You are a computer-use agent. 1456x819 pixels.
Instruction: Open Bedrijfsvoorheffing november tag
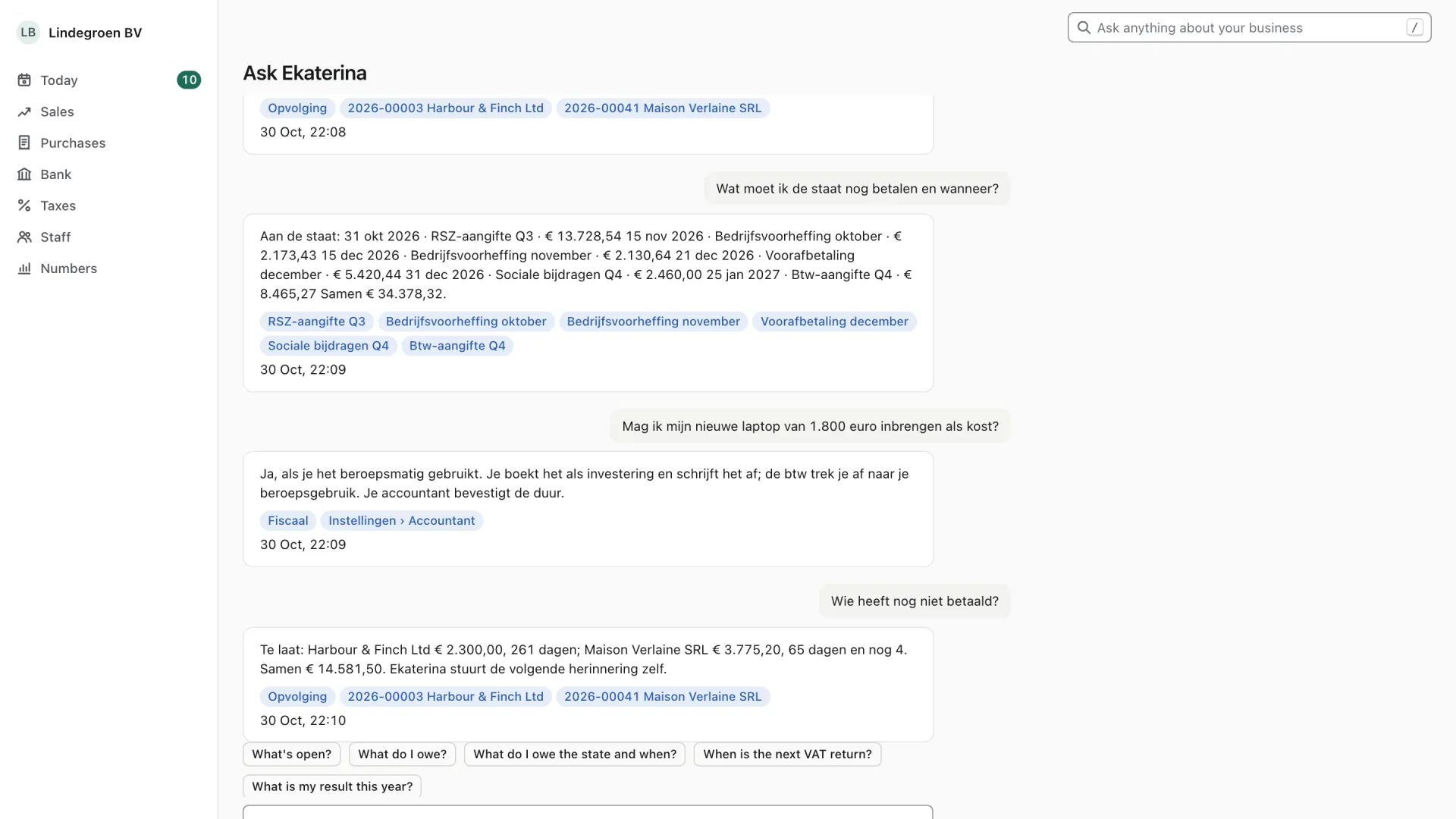pos(653,322)
